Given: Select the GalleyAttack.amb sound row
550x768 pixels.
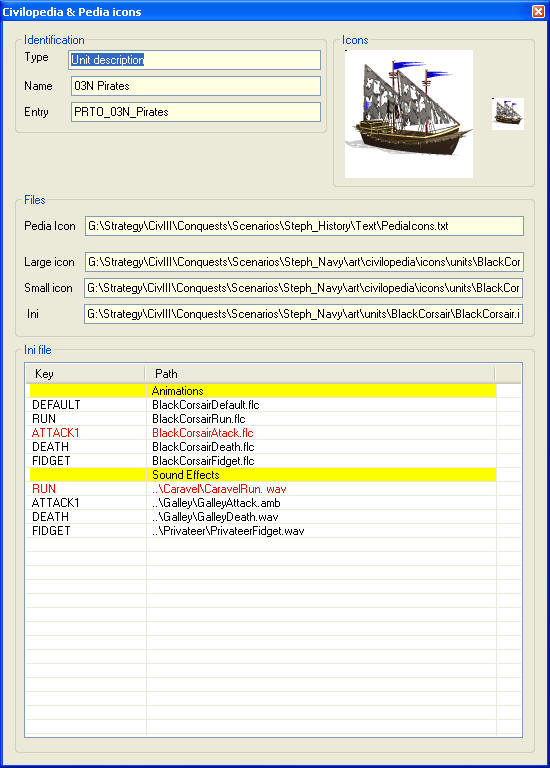Looking at the screenshot, I should click(x=263, y=503).
